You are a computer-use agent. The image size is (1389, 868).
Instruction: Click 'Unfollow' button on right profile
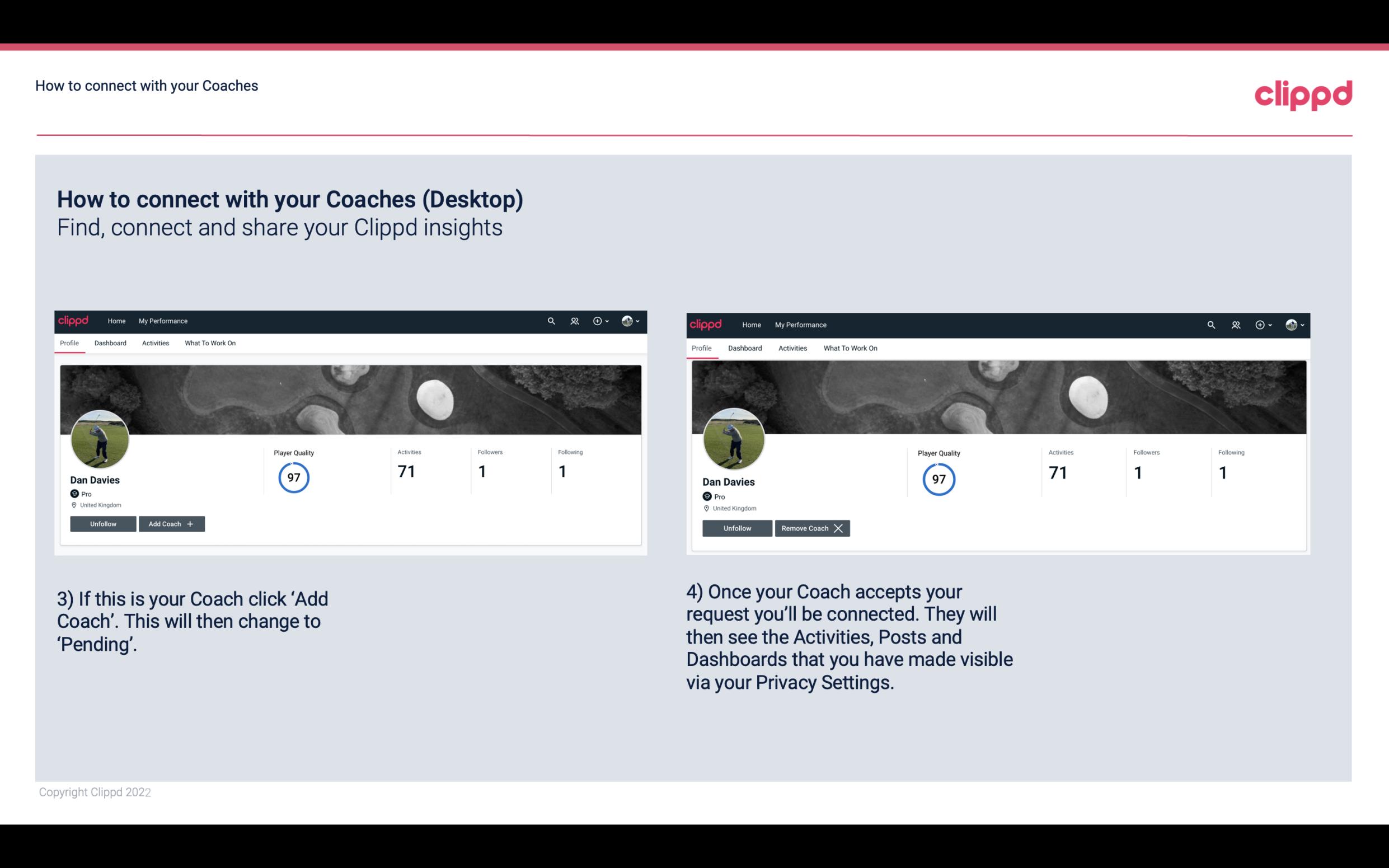[x=737, y=528]
